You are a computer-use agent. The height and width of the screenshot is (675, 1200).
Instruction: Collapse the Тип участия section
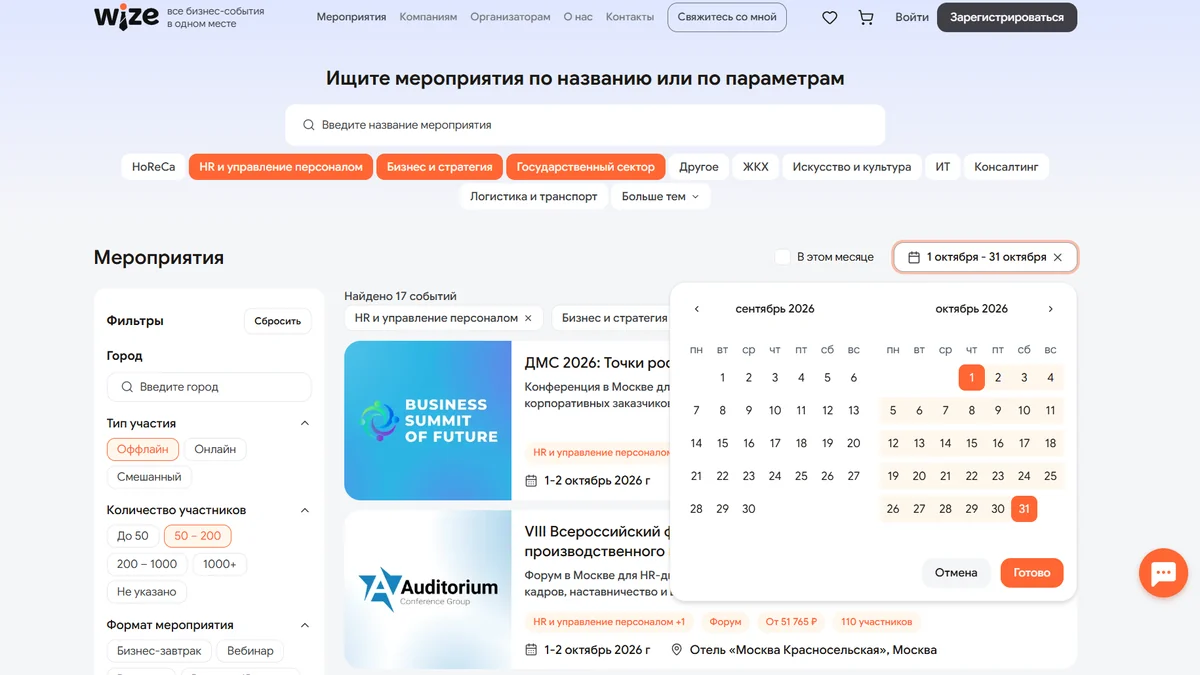coord(305,423)
